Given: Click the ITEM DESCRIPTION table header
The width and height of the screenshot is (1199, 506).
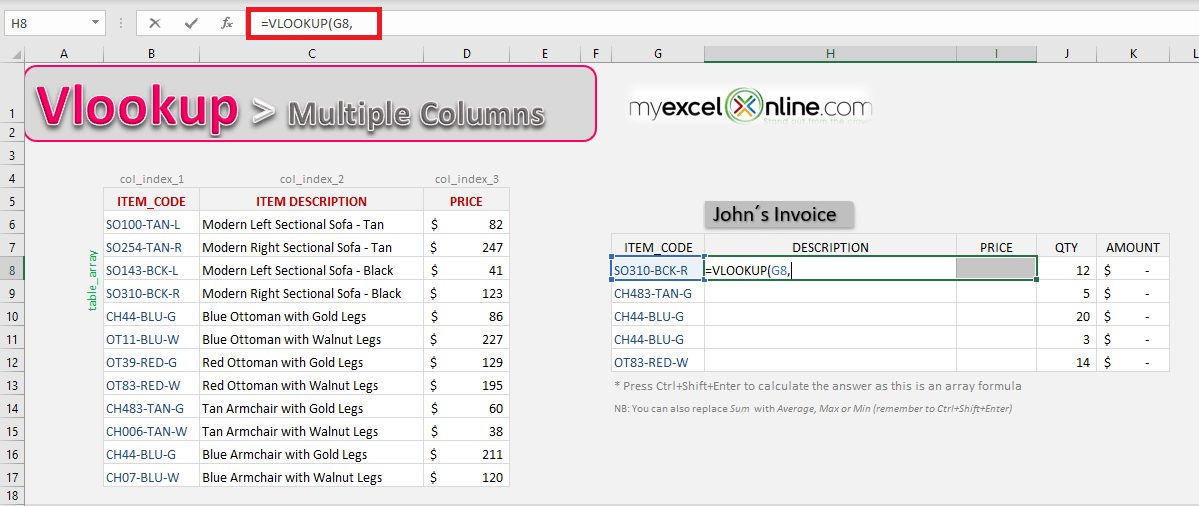Looking at the screenshot, I should coord(311,201).
